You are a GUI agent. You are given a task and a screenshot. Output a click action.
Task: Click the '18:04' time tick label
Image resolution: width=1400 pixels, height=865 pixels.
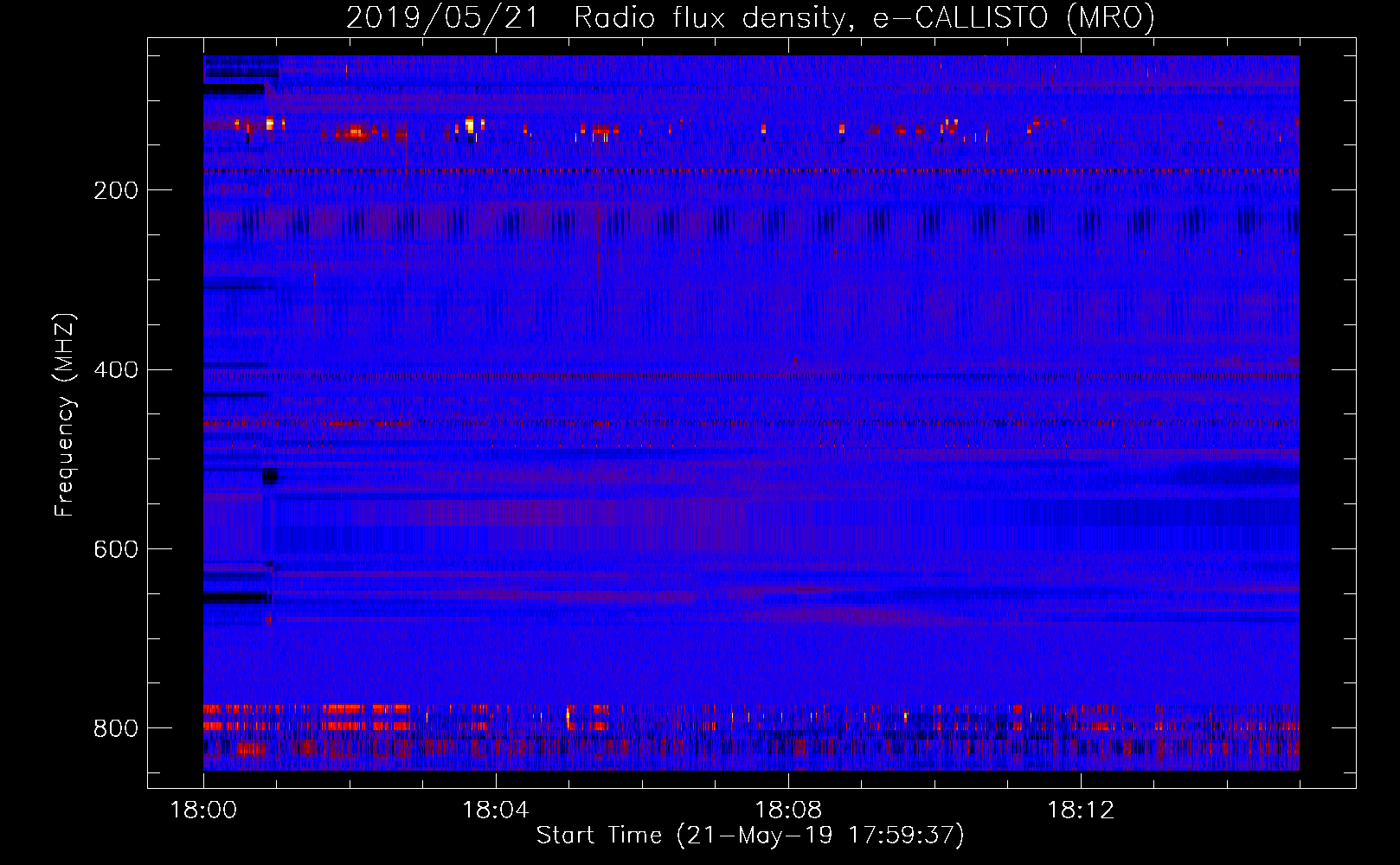click(496, 811)
